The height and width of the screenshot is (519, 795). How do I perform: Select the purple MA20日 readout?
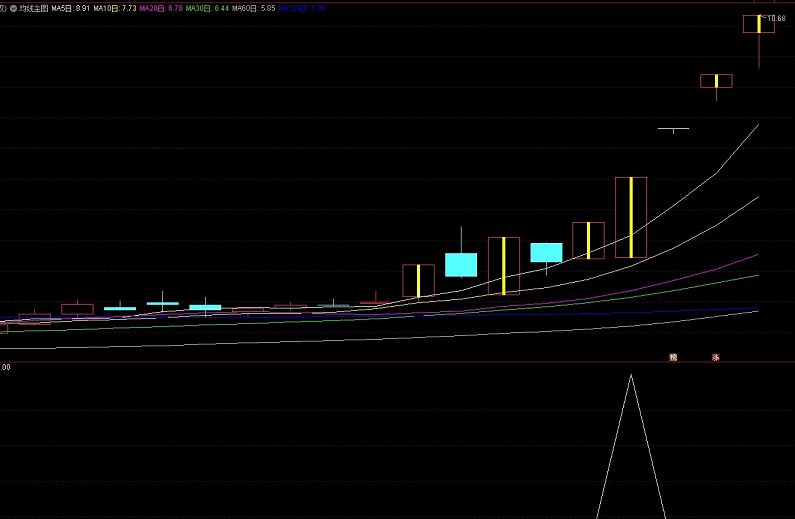161,8
